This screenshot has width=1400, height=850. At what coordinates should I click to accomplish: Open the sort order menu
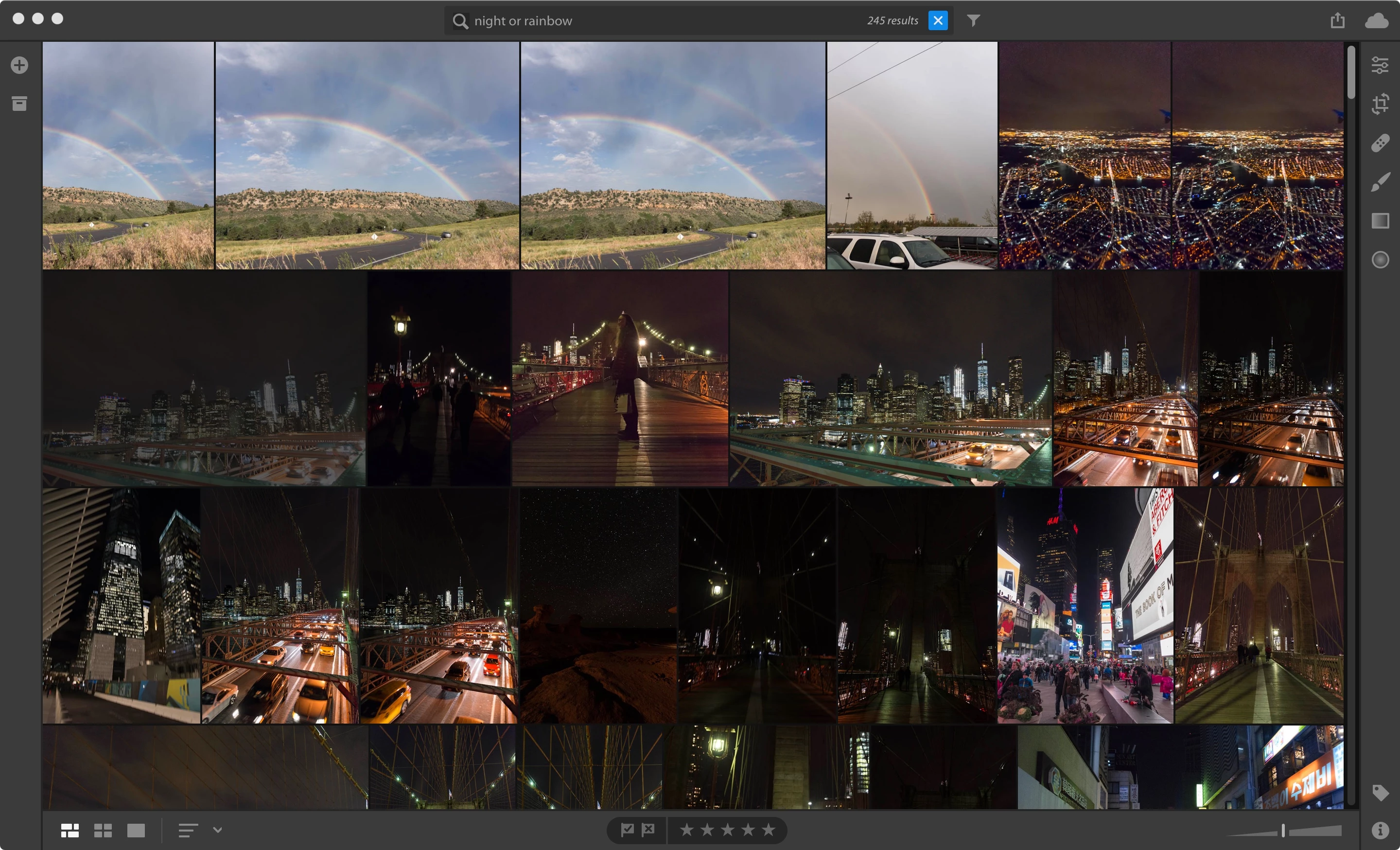coord(188,831)
